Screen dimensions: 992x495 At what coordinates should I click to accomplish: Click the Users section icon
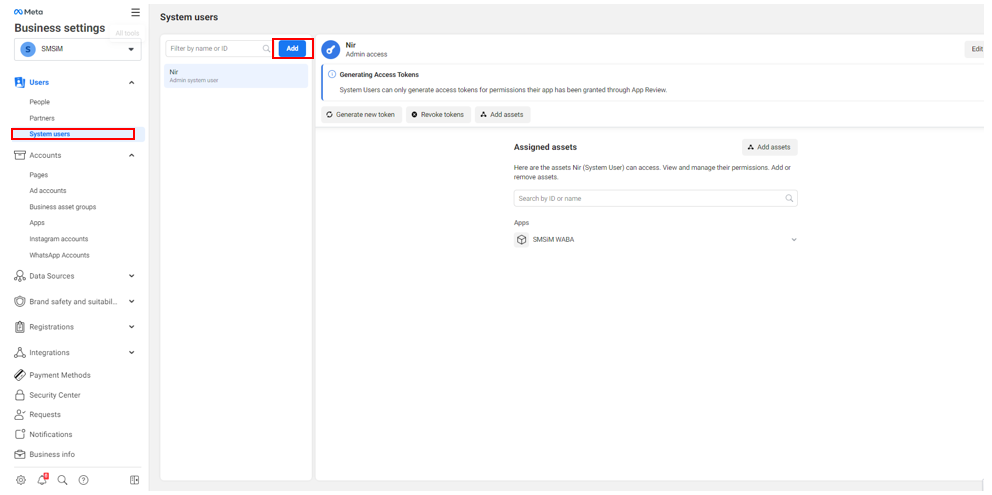click(x=20, y=82)
